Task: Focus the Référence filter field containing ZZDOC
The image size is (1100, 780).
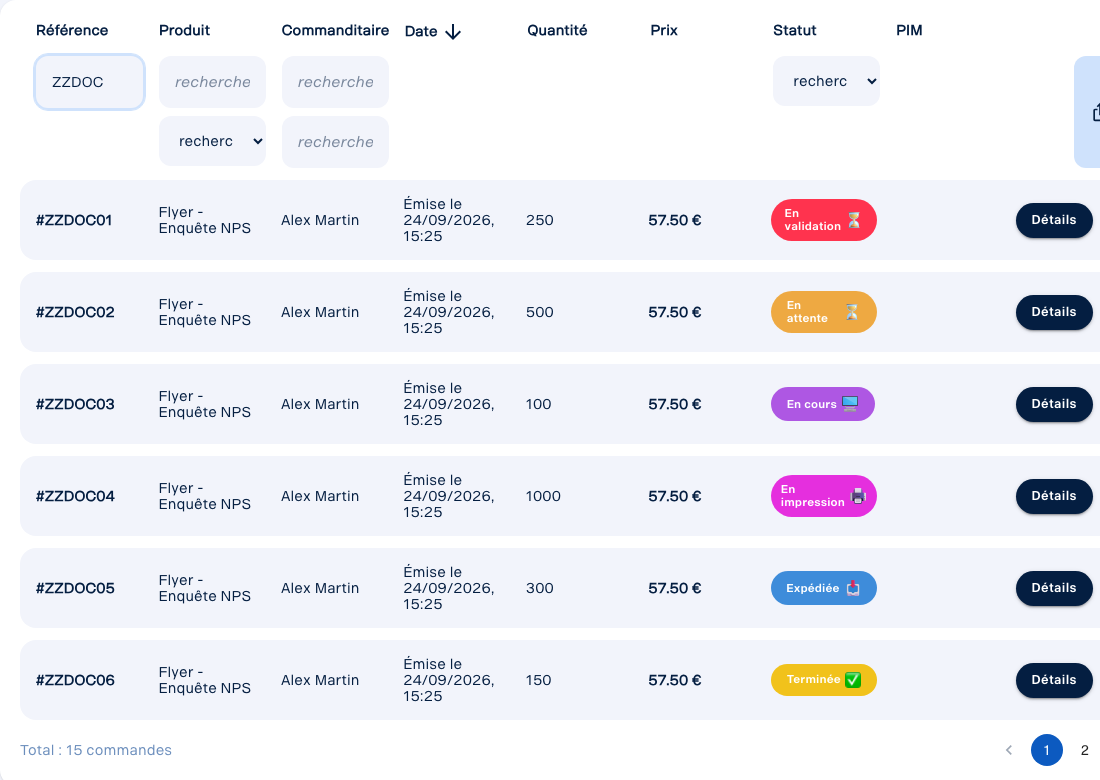Action: click(89, 82)
